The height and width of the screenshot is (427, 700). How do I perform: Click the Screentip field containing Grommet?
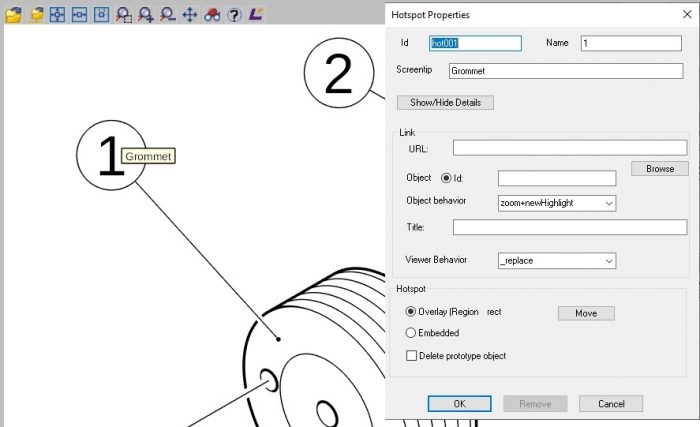564,72
